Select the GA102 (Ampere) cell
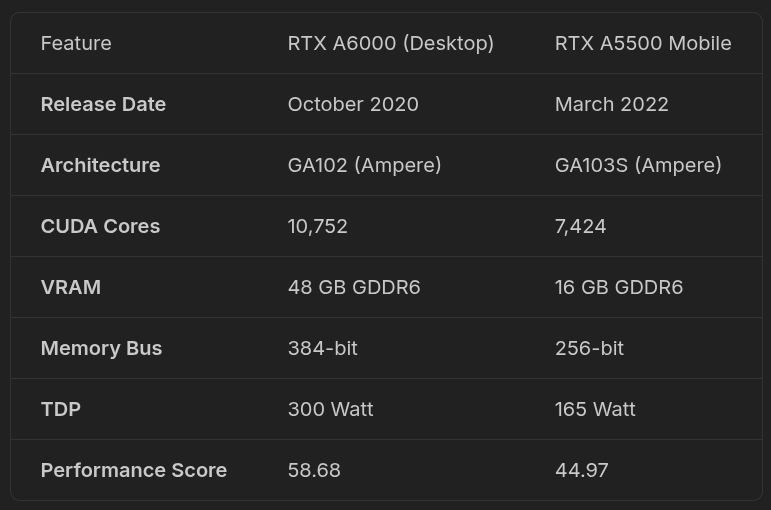The width and height of the screenshot is (771, 510). [x=364, y=165]
